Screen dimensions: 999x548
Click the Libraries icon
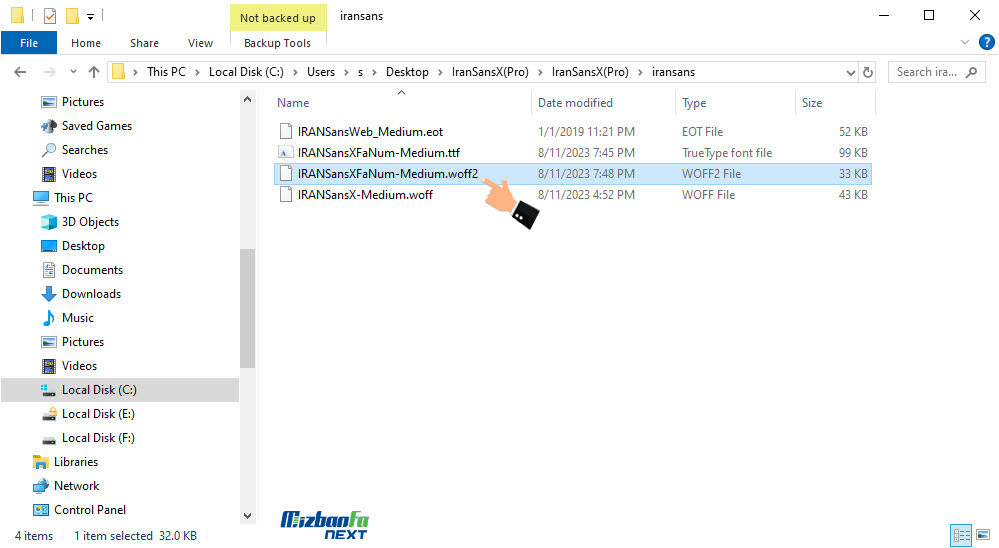(41, 462)
